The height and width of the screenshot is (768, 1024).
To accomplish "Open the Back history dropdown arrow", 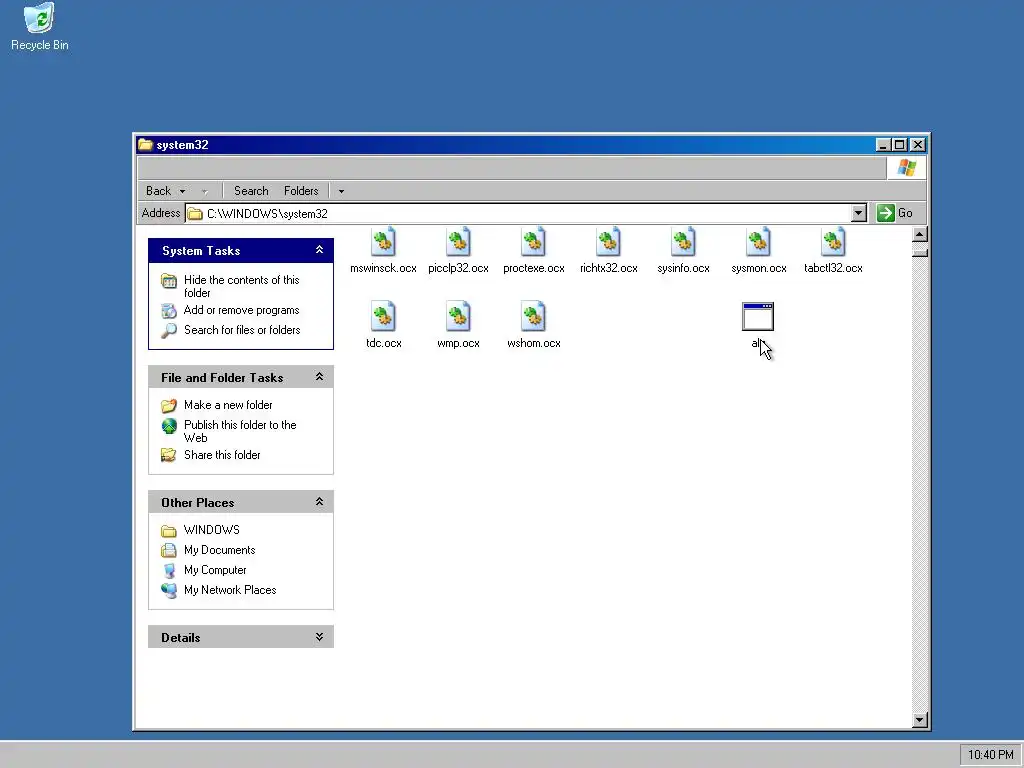I will pos(182,191).
